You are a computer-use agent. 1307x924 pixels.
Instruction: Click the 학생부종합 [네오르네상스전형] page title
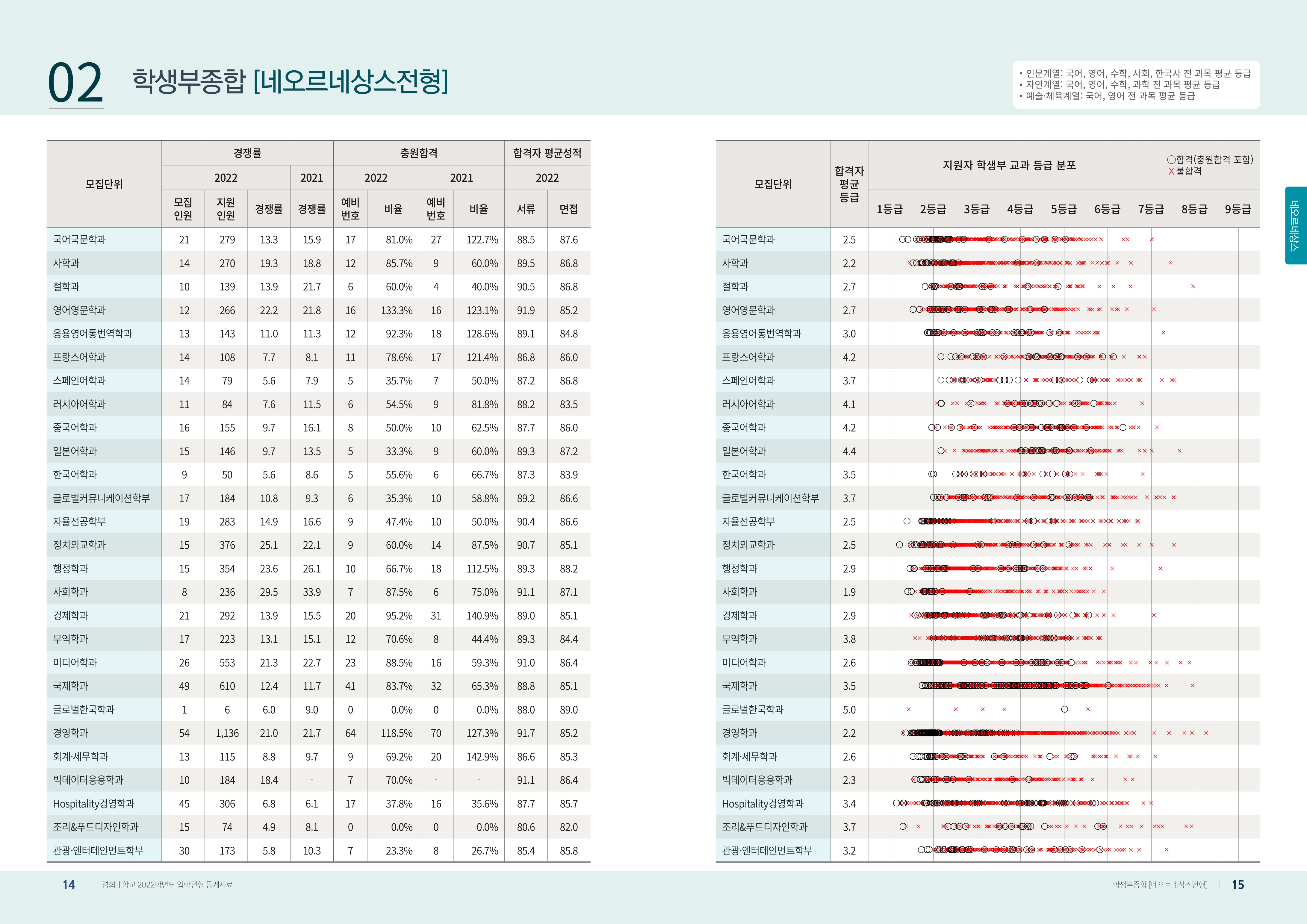pyautogui.click(x=290, y=81)
